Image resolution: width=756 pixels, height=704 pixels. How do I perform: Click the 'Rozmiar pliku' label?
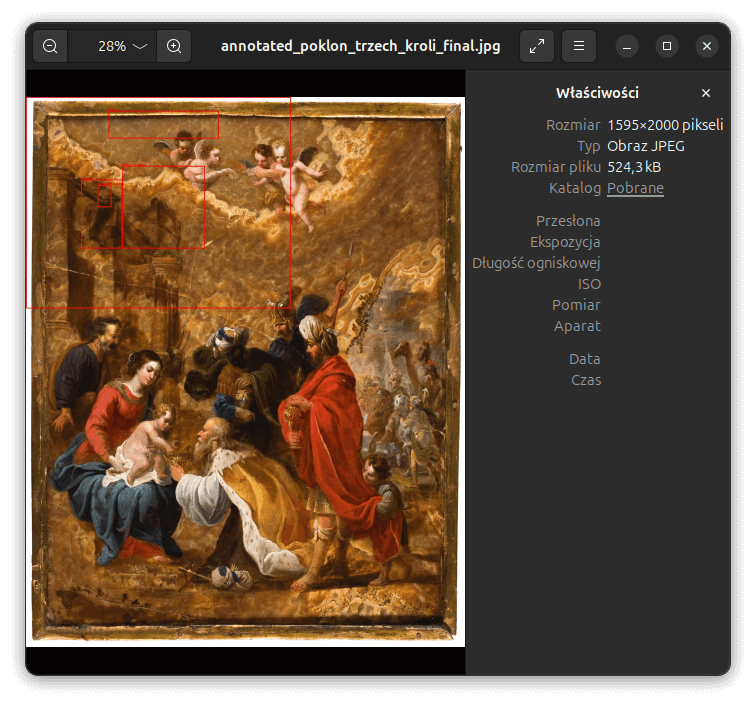click(x=556, y=167)
